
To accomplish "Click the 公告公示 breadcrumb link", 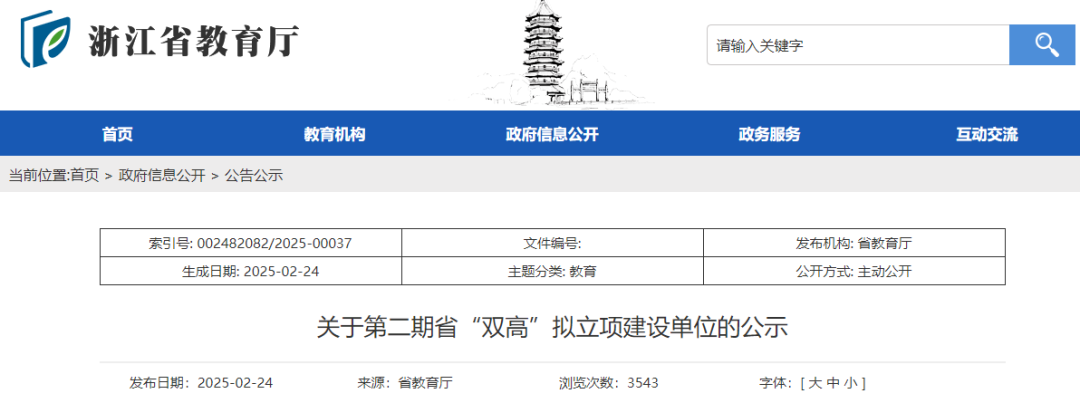I will [x=253, y=176].
